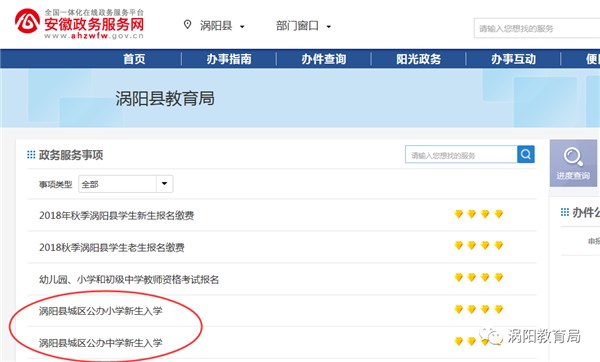Open the 办事指南 navigation tab
600x362 pixels.
(x=229, y=59)
